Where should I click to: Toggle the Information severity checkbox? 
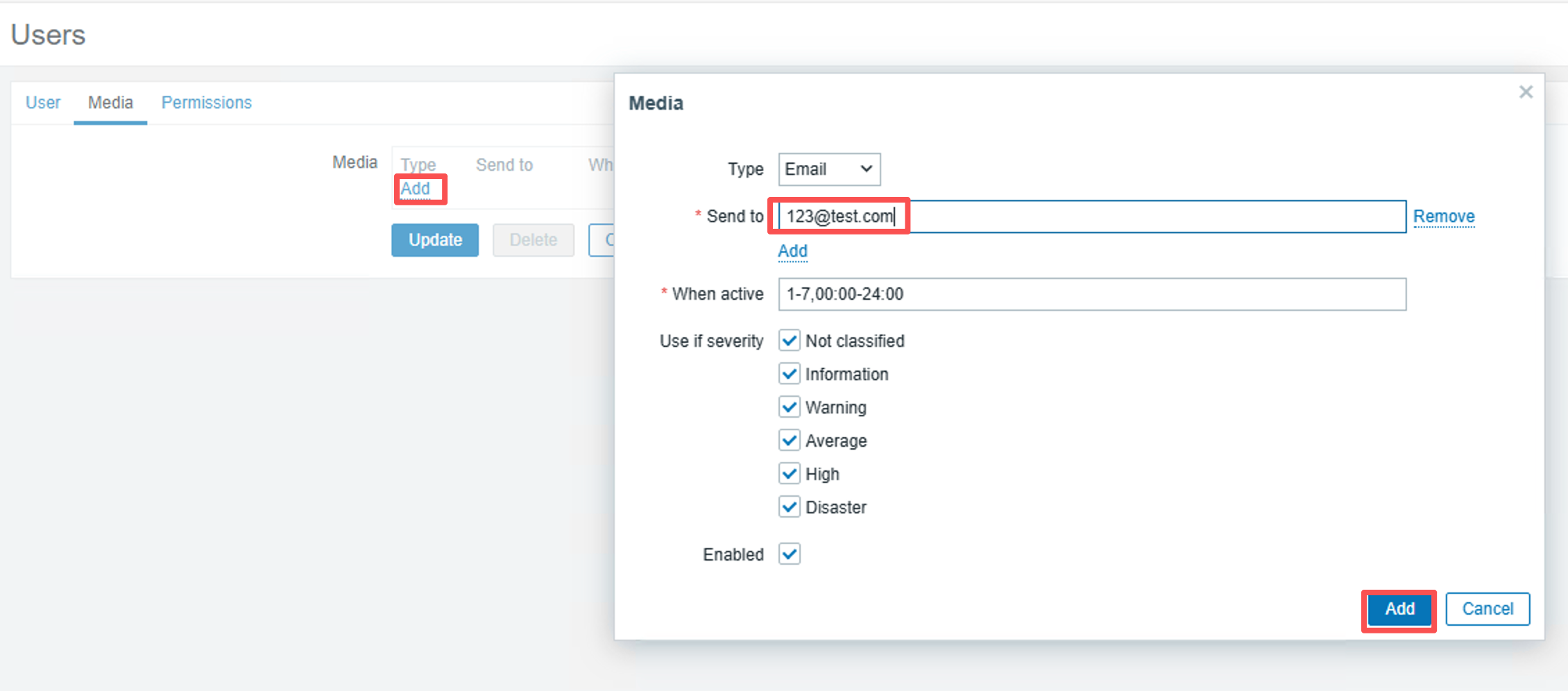[x=789, y=374]
